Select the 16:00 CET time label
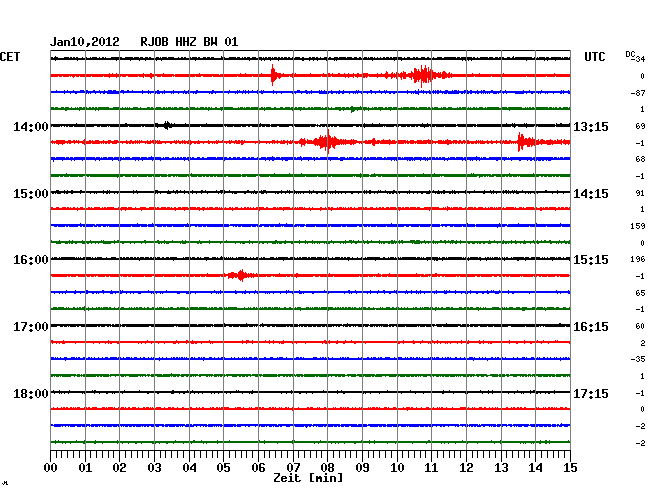The image size is (650, 494). pos(31,260)
